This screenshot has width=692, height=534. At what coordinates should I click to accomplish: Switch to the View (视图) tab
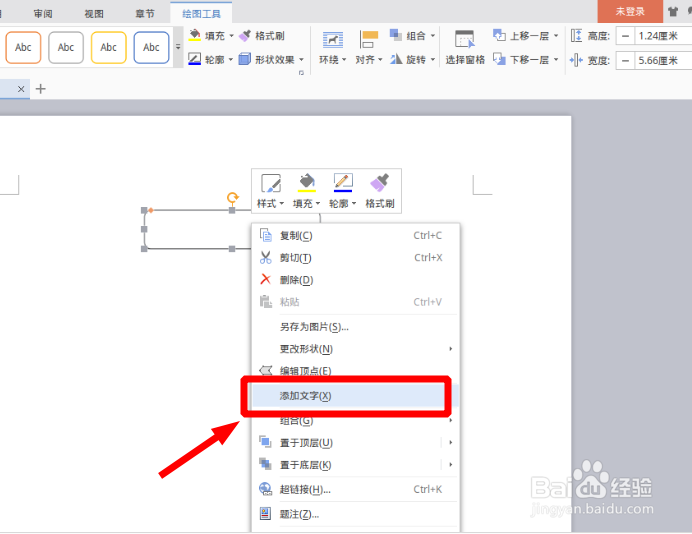(94, 14)
